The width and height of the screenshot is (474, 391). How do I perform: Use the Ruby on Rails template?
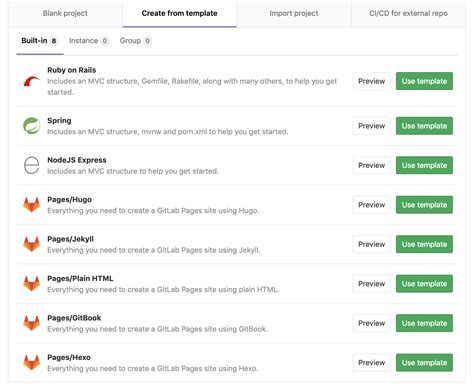pos(424,81)
